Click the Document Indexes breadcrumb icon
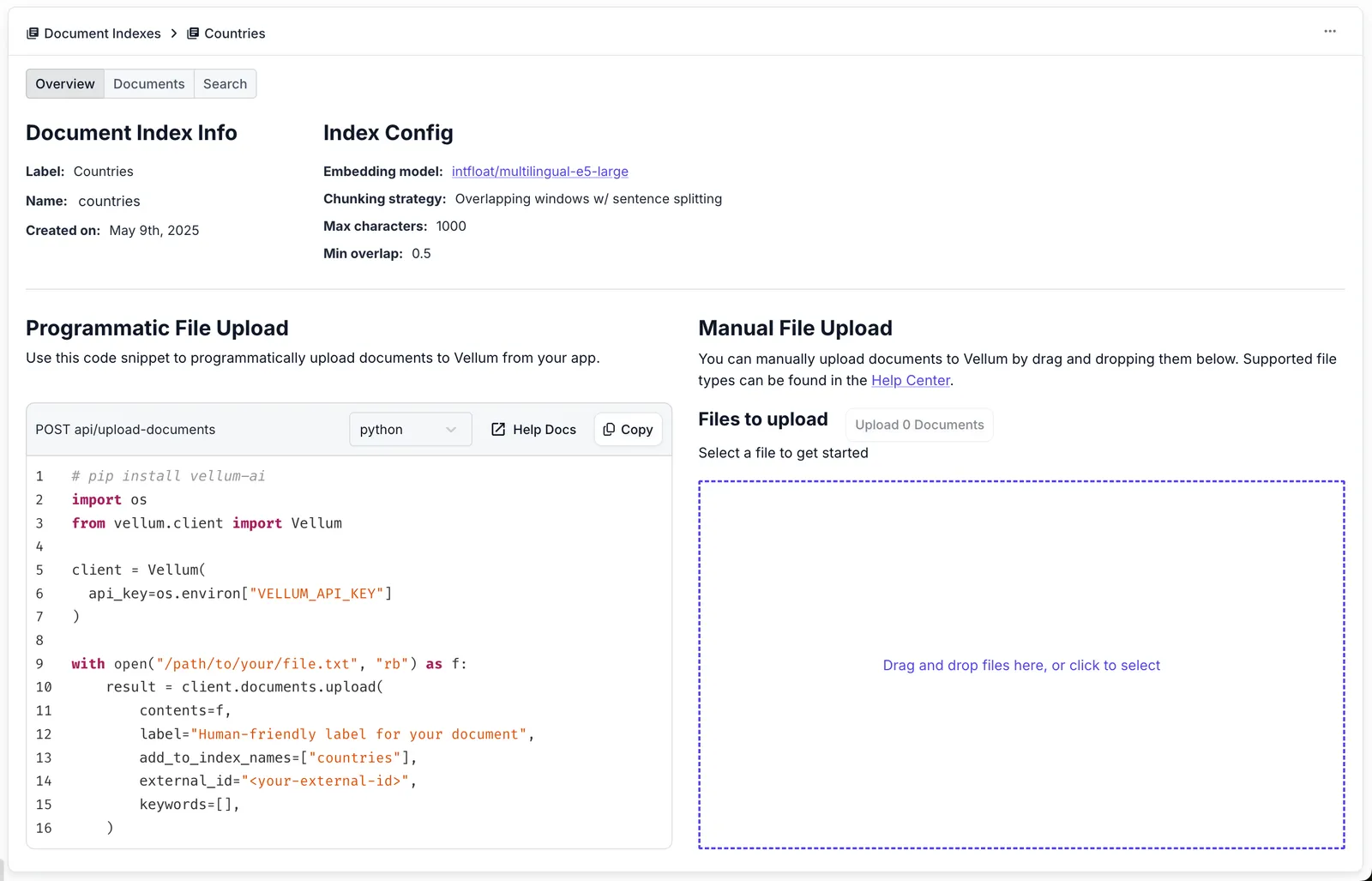The height and width of the screenshot is (881, 1372). point(33,33)
